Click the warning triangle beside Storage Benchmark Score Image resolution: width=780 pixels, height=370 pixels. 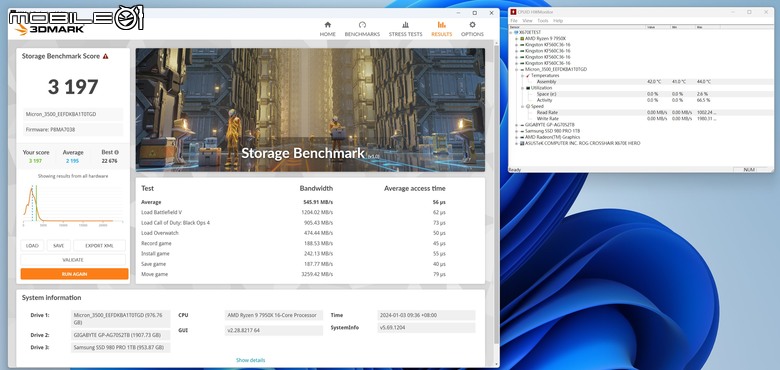(x=105, y=57)
